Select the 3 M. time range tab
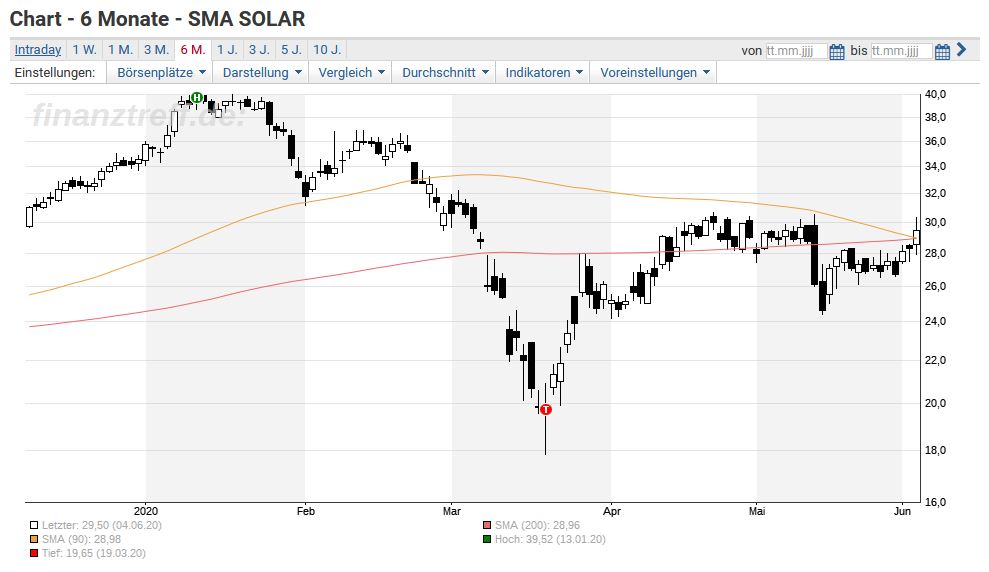This screenshot has width=989, height=572. click(x=156, y=49)
